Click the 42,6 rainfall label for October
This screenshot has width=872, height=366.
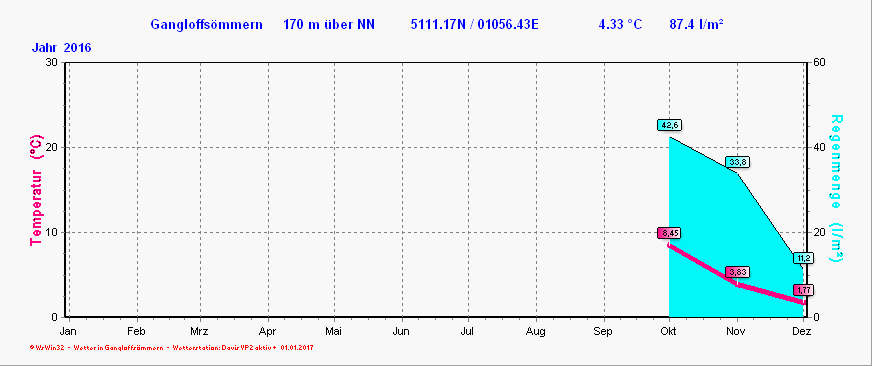click(x=670, y=125)
